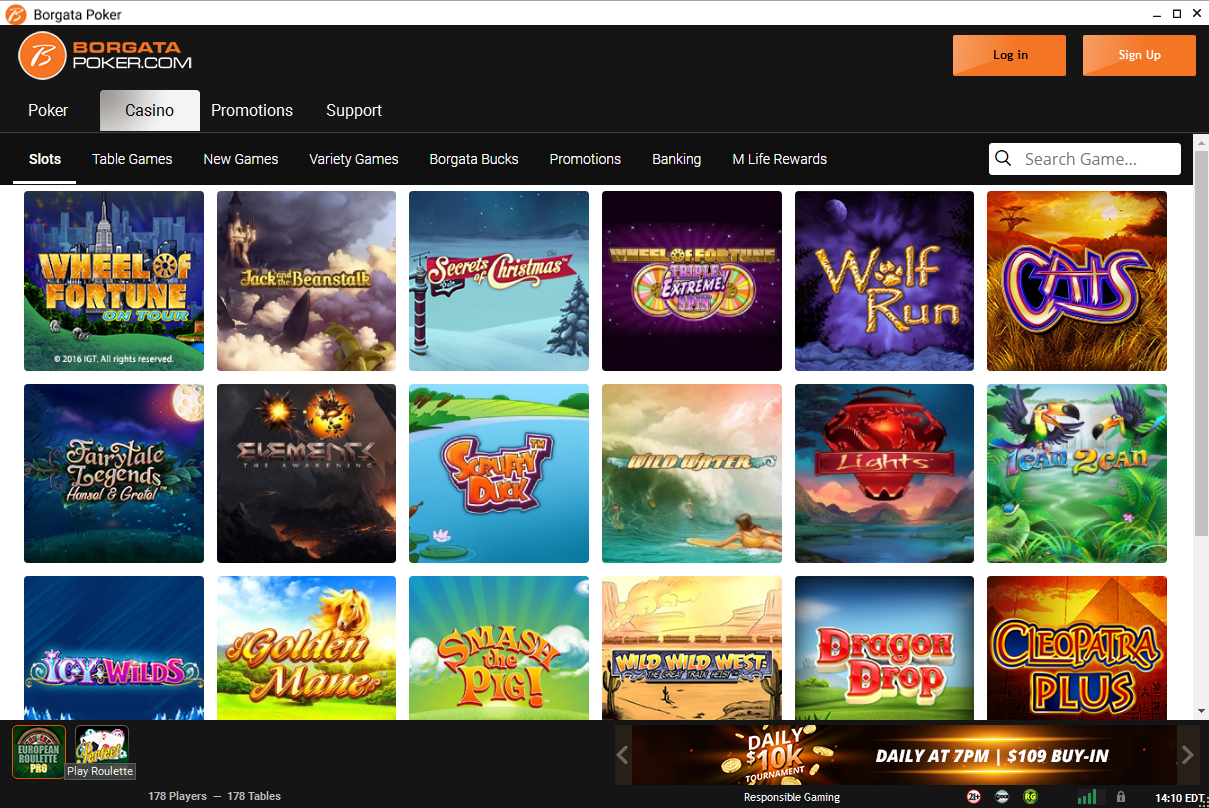Open Fairytale Legends Hansel & Gretel

click(114, 474)
